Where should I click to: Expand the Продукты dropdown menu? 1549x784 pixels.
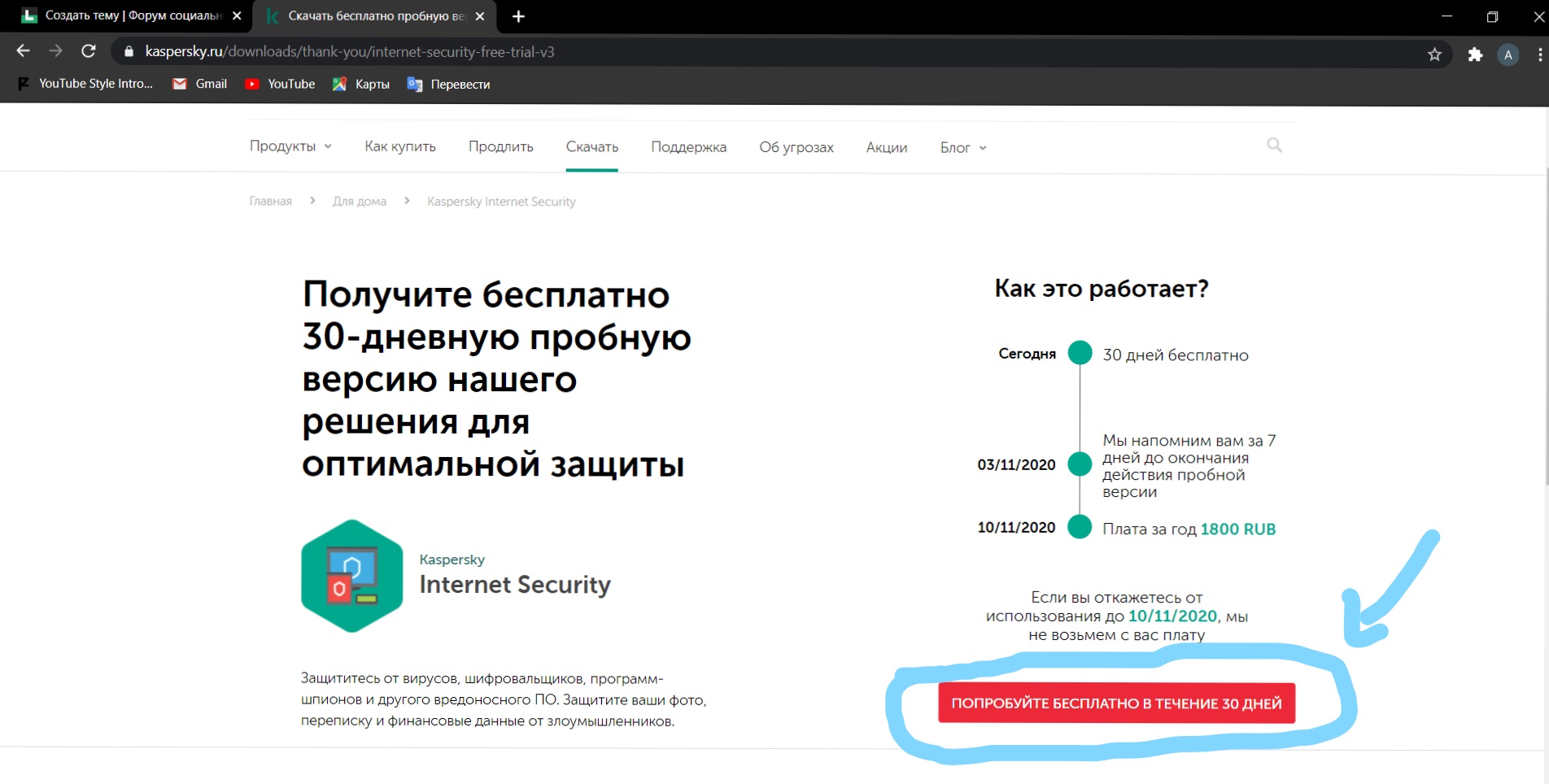coord(290,146)
